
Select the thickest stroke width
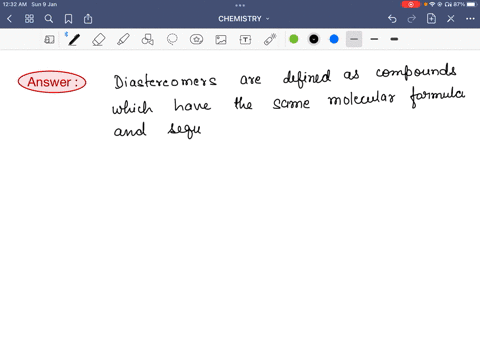click(394, 39)
